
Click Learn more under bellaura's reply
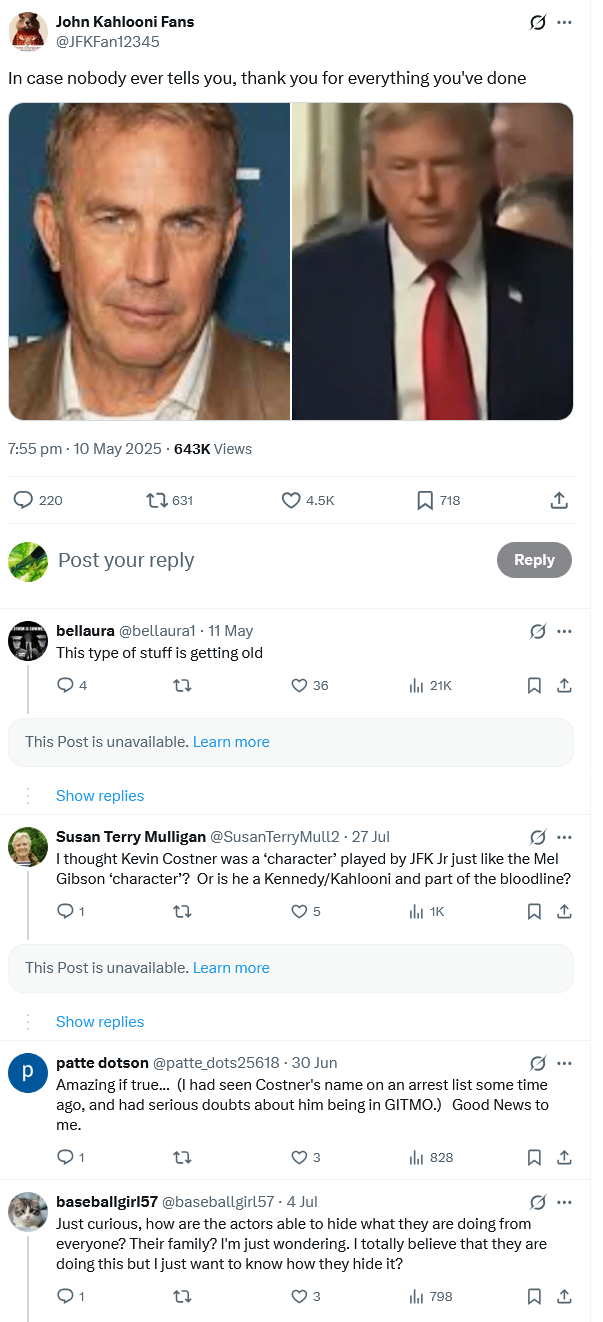pyautogui.click(x=231, y=742)
